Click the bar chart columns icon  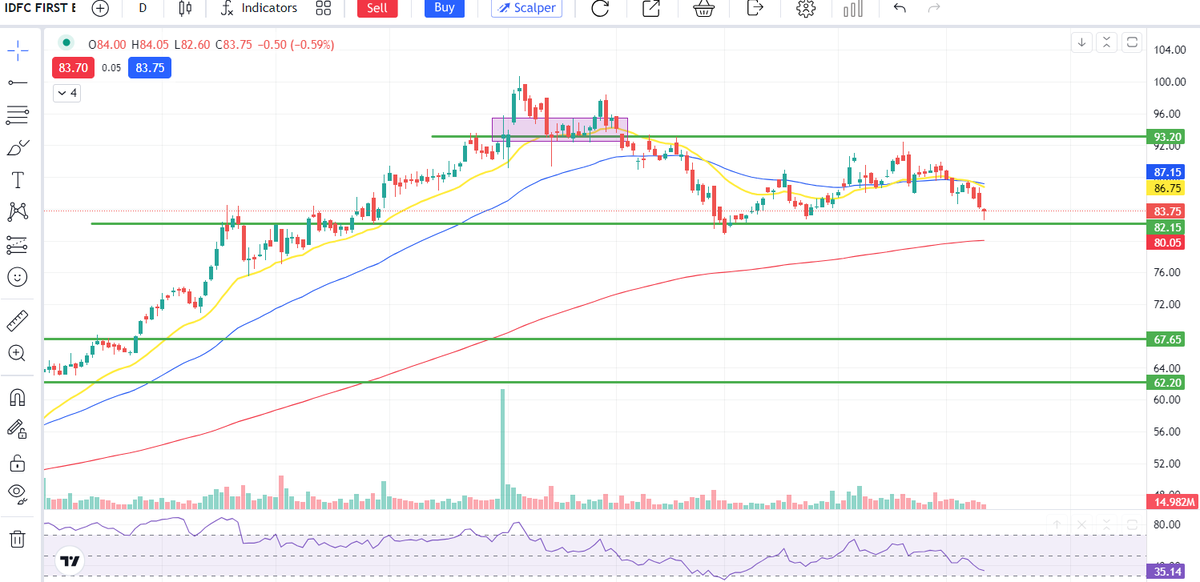coord(853,9)
